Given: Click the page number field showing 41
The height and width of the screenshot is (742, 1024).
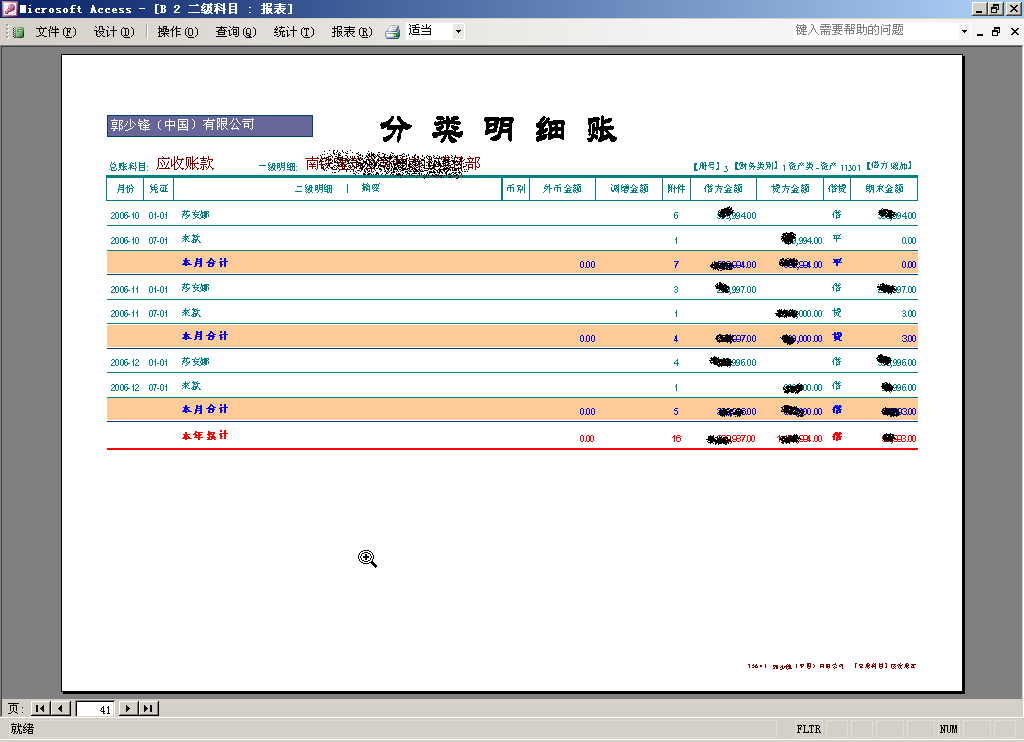Looking at the screenshot, I should [96, 709].
